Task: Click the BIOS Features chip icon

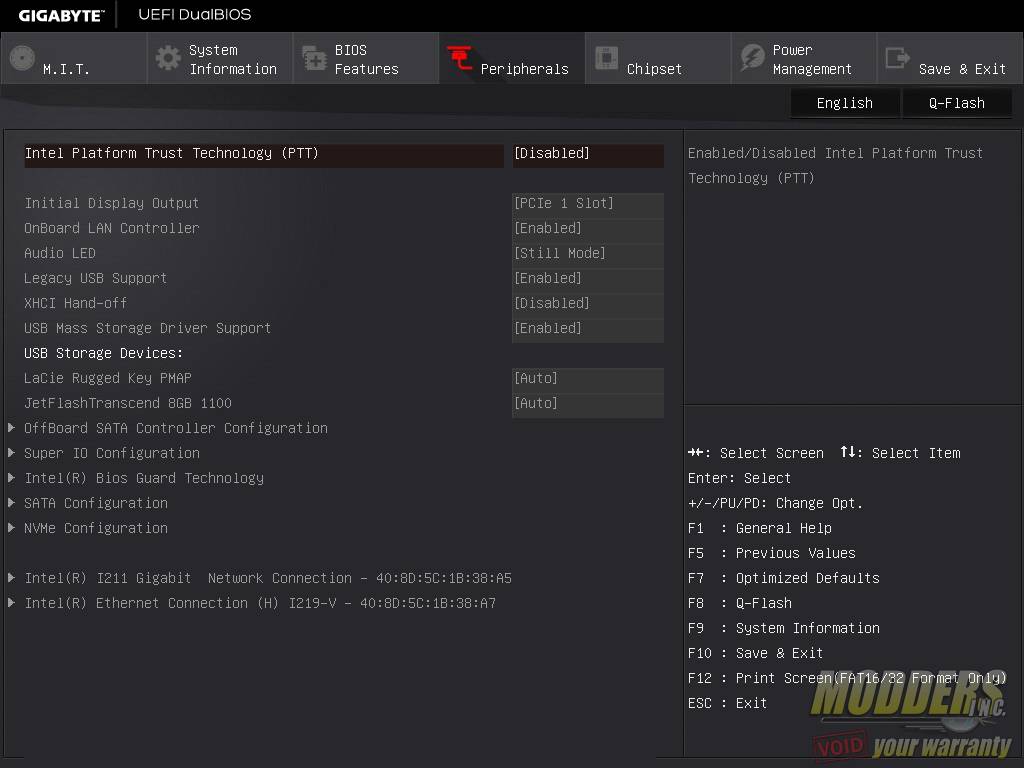Action: pos(314,59)
